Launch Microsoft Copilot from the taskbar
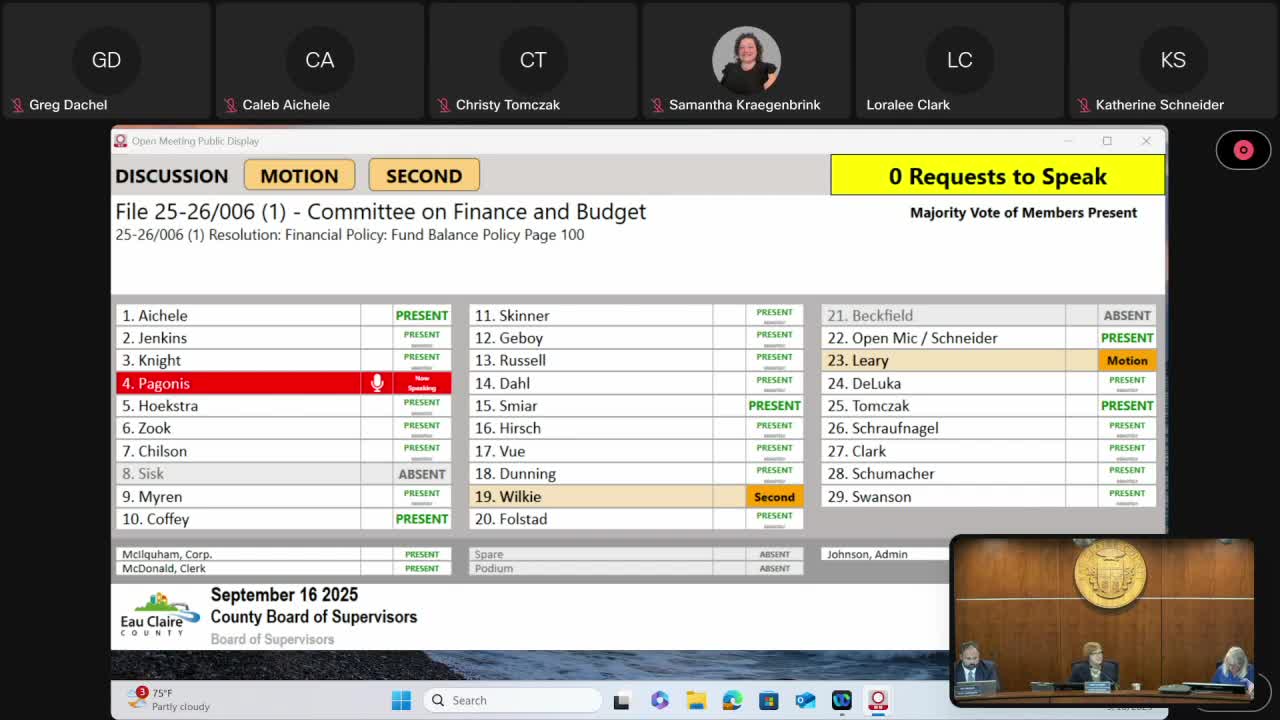This screenshot has width=1280, height=720. coord(659,700)
